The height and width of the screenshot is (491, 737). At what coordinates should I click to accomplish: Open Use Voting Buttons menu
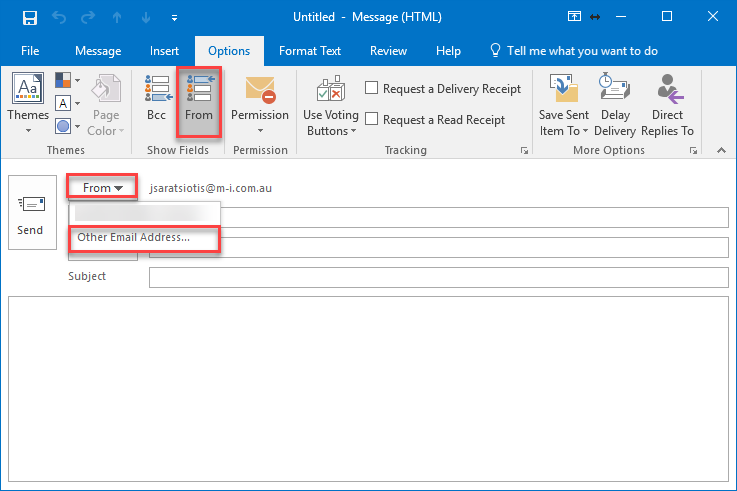(331, 105)
